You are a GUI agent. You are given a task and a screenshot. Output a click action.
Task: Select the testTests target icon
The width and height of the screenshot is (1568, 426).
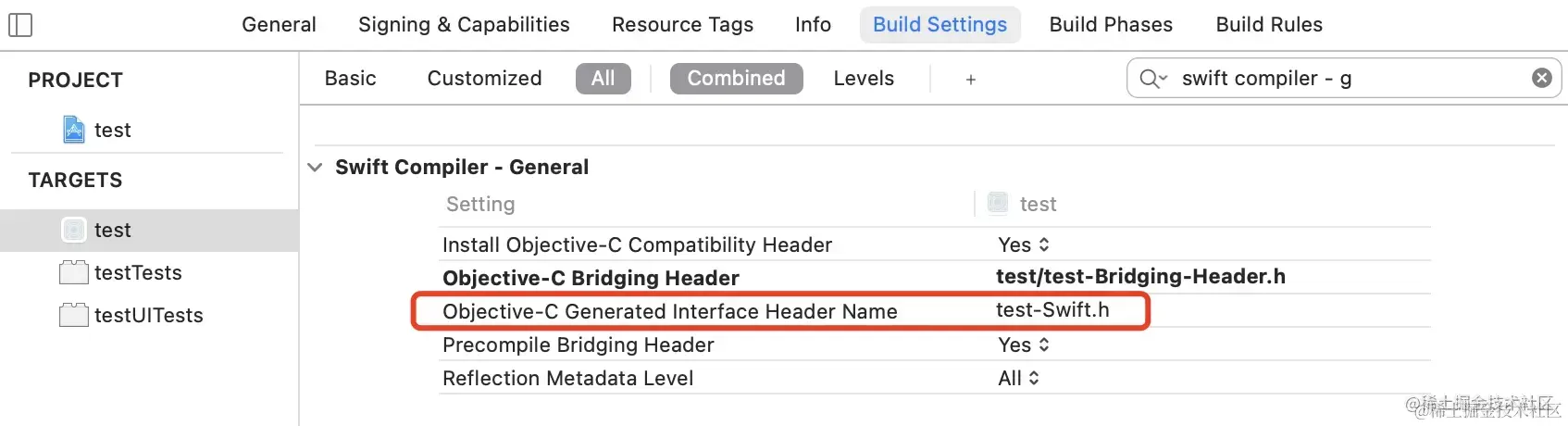coord(74,272)
